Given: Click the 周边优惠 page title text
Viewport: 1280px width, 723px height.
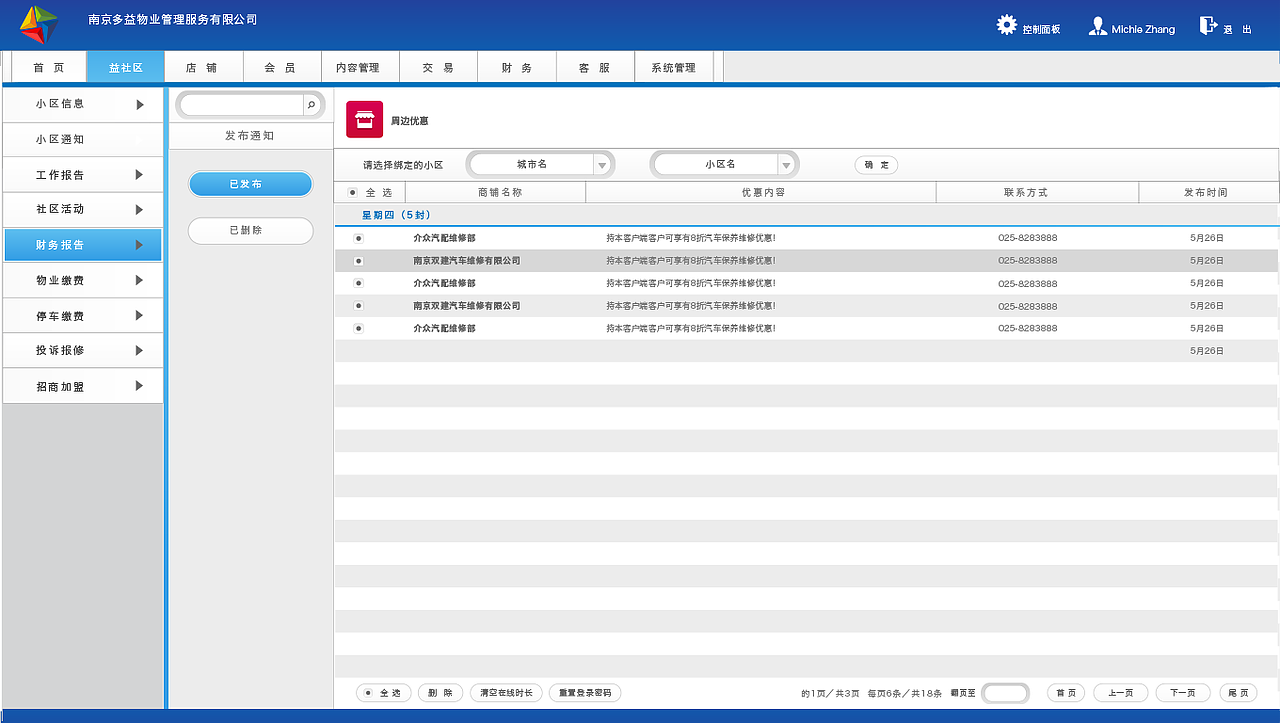Looking at the screenshot, I should [x=410, y=121].
